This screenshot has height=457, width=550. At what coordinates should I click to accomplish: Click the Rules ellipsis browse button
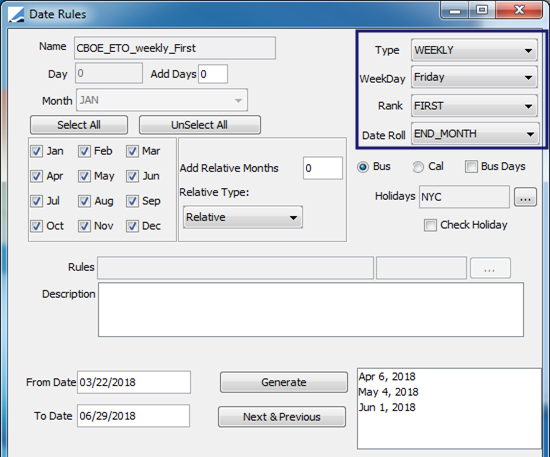click(x=490, y=268)
